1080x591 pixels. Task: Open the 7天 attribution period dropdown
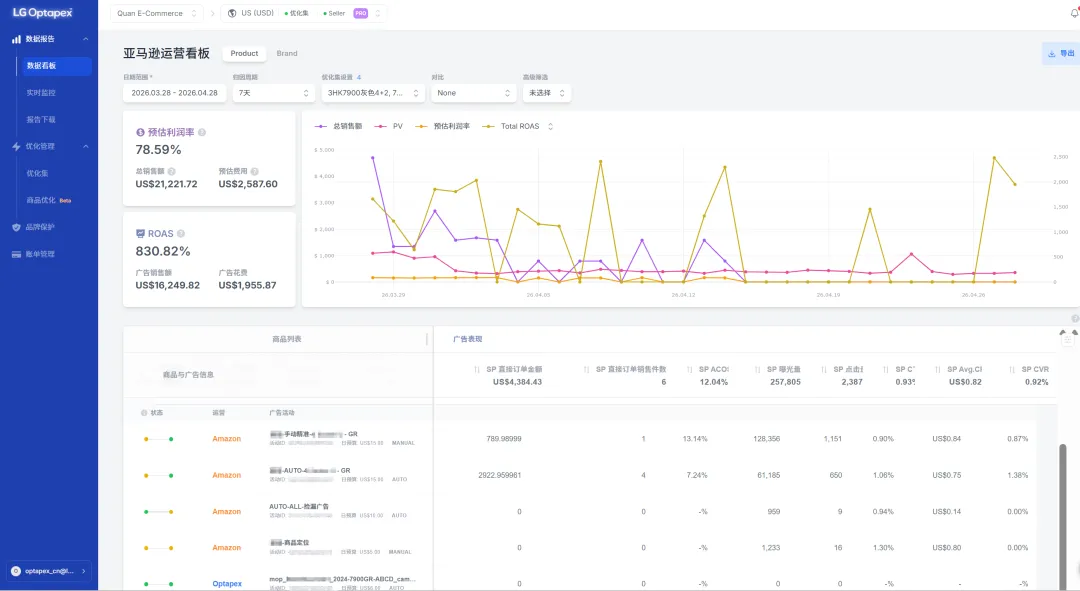click(273, 93)
